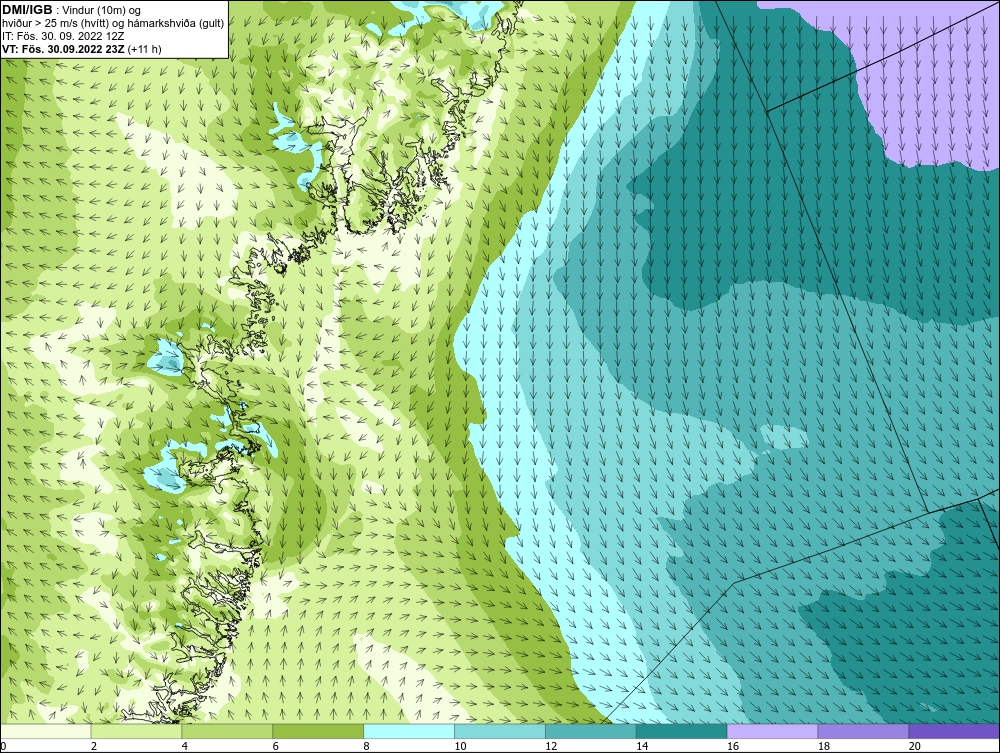Click the 10–12 m/s aqua legend swatch
Screen dimensions: 1000x753
click(x=500, y=731)
